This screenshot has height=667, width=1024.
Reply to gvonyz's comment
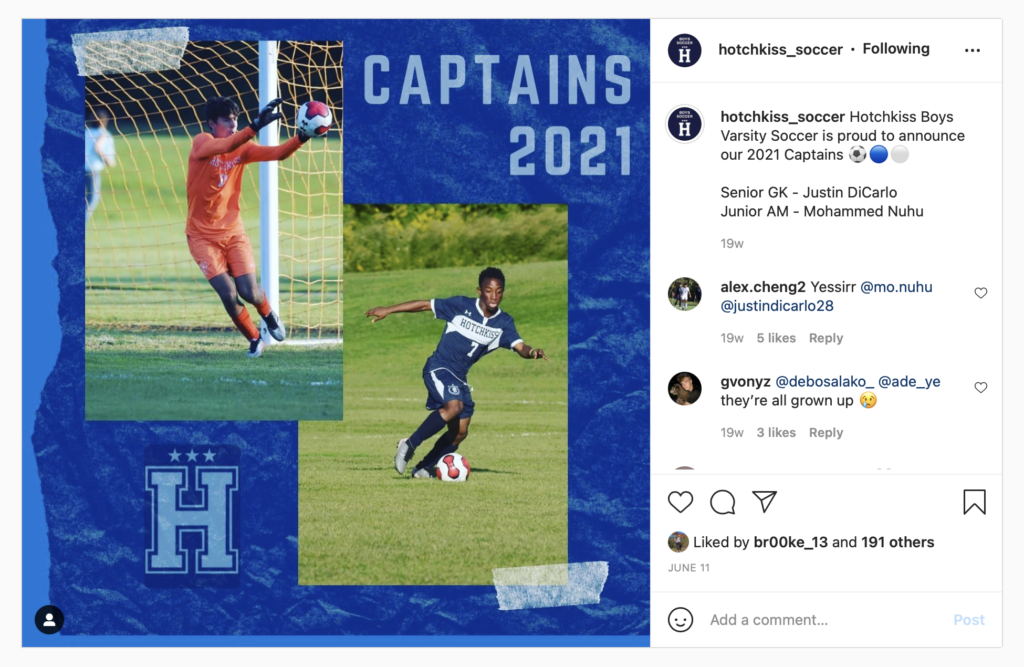point(825,432)
